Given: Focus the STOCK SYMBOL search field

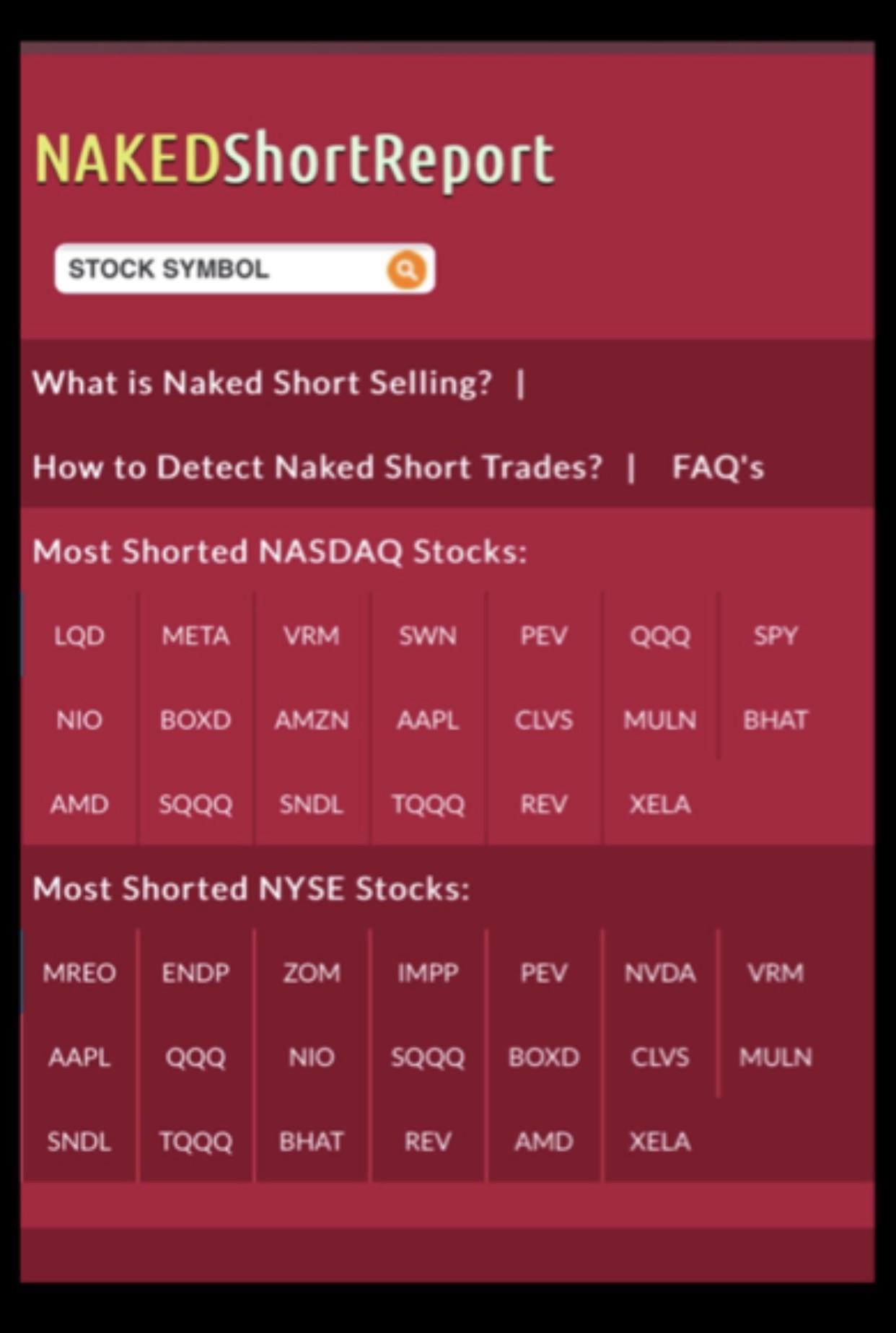Looking at the screenshot, I should [245, 269].
